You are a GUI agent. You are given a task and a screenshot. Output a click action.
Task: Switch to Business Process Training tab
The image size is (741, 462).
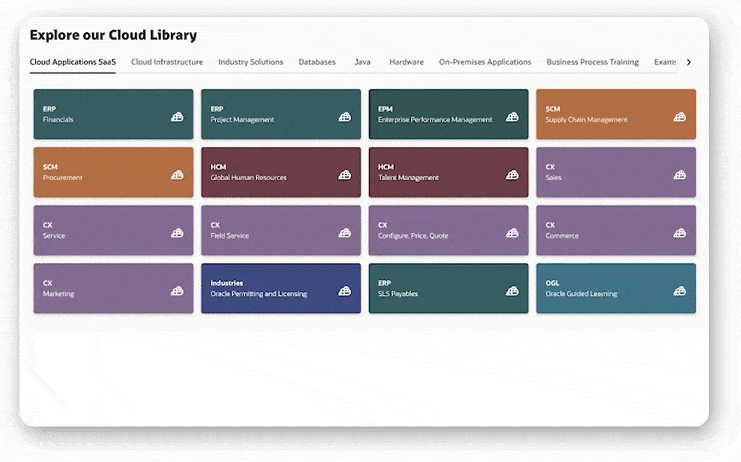click(x=592, y=62)
